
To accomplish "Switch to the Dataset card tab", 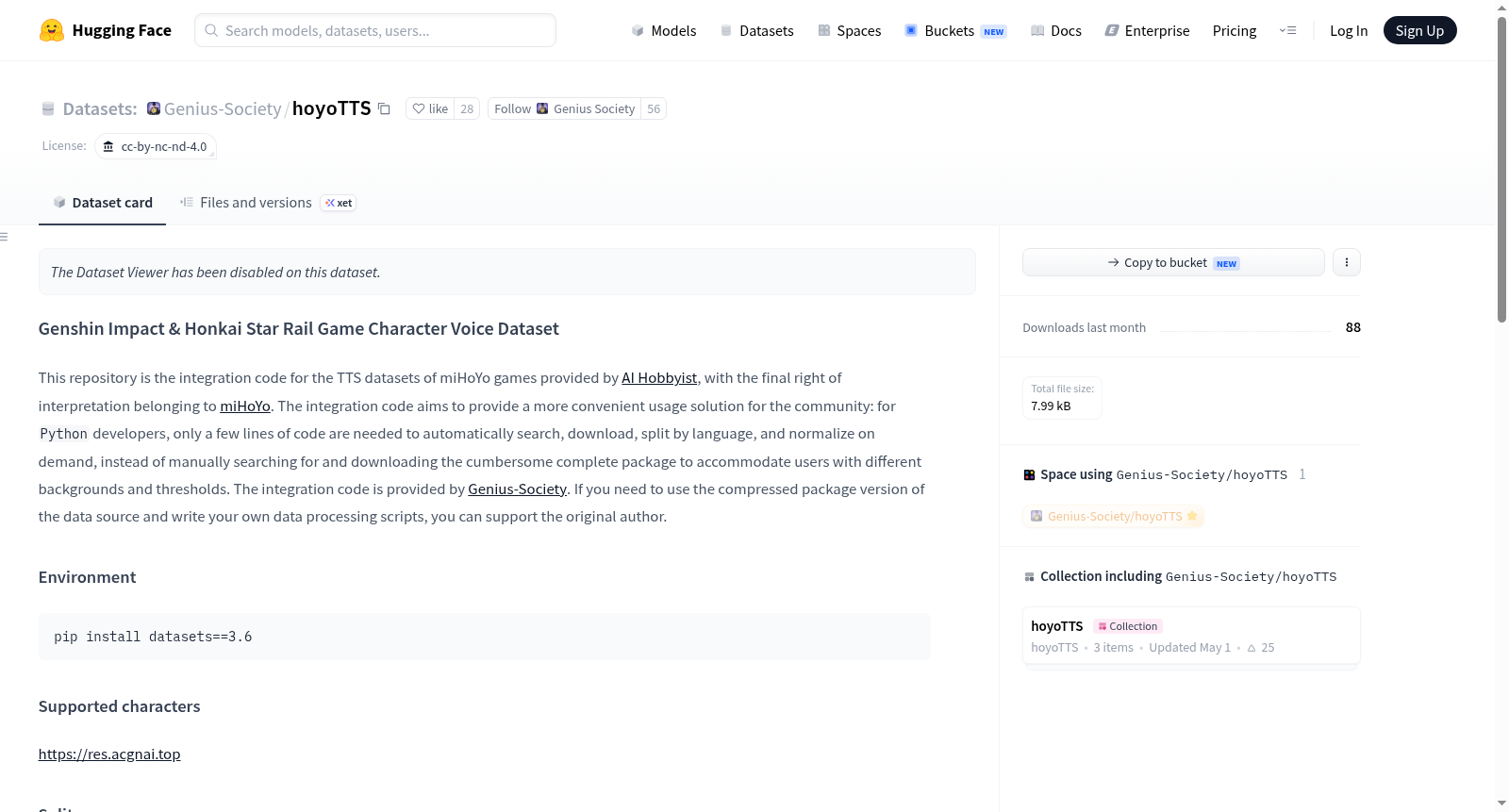I will pyautogui.click(x=103, y=203).
